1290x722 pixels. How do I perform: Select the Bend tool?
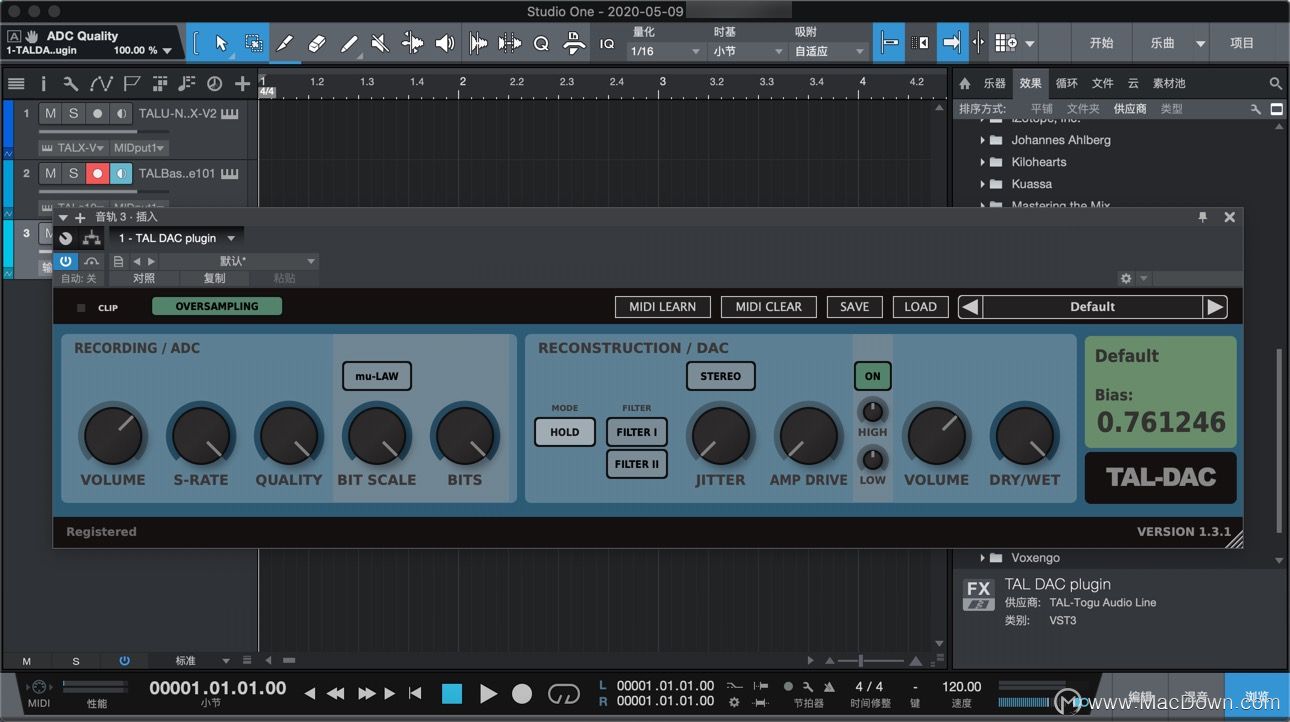pyautogui.click(x=412, y=43)
